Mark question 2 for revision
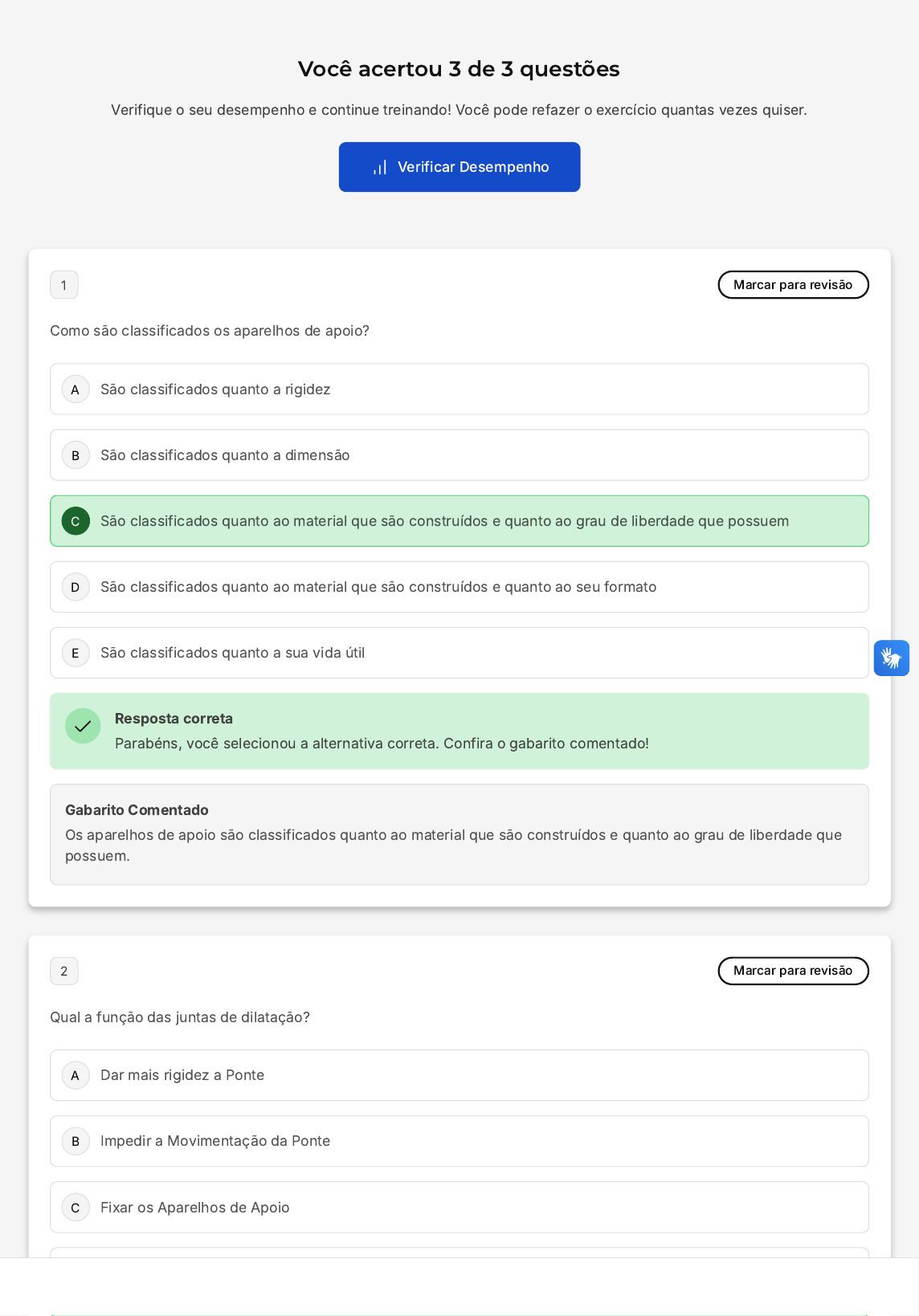This screenshot has height=1316, width=919. click(x=793, y=971)
